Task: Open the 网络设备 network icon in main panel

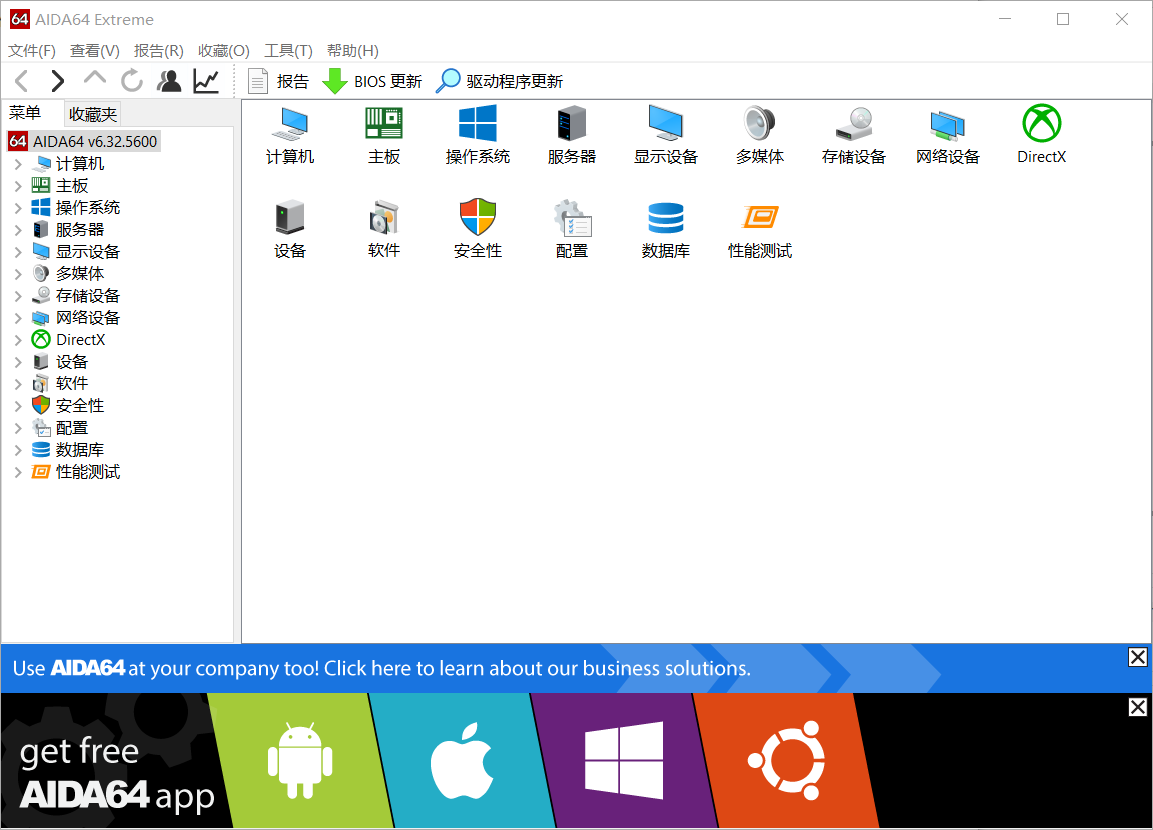Action: [948, 135]
